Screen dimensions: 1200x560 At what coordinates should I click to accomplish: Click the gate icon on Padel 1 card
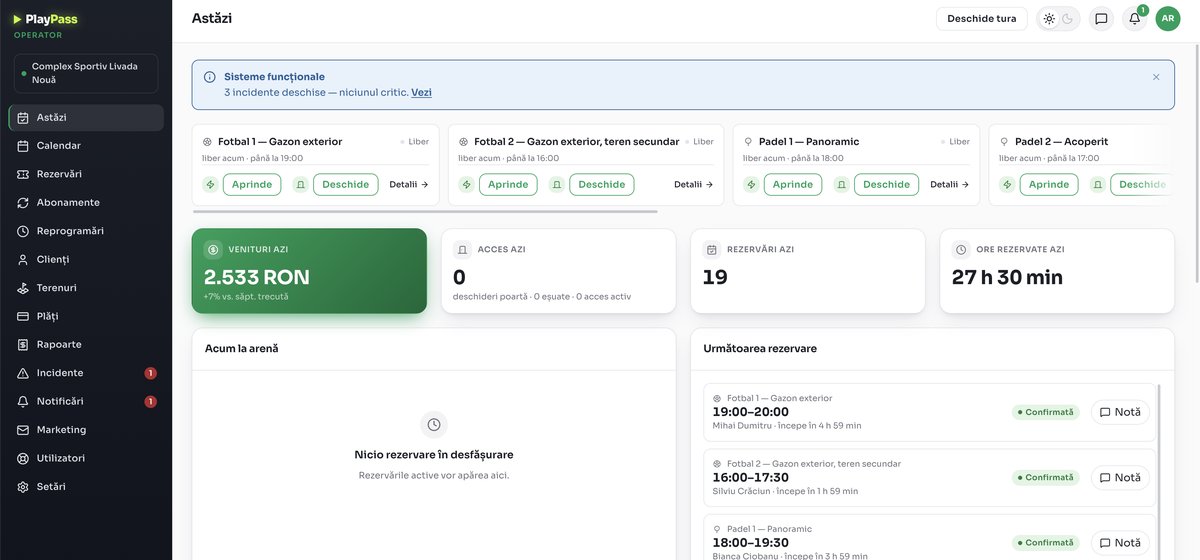tap(841, 184)
